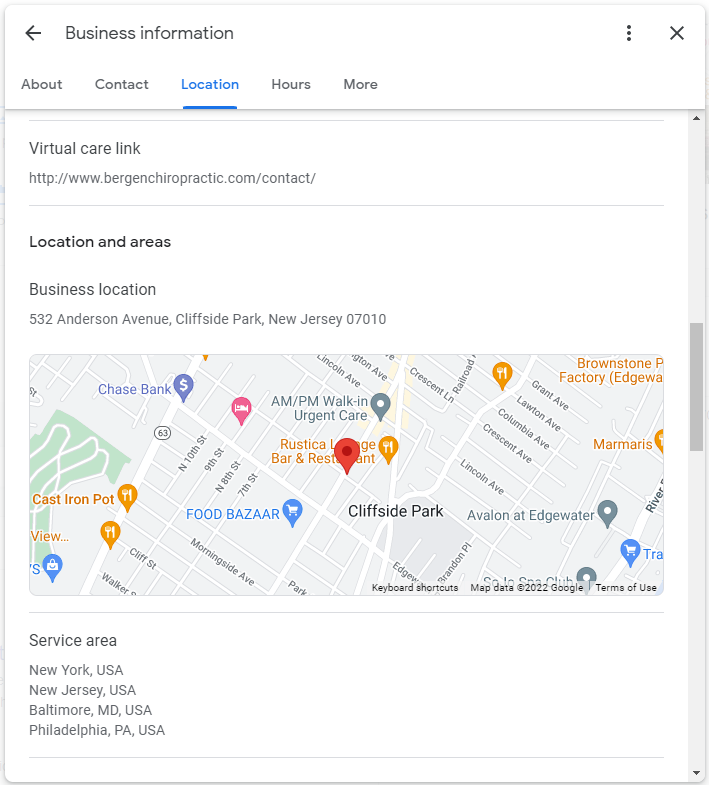This screenshot has height=785, width=709.
Task: Click the Philadelphia, PA, USA service area
Action: (97, 730)
